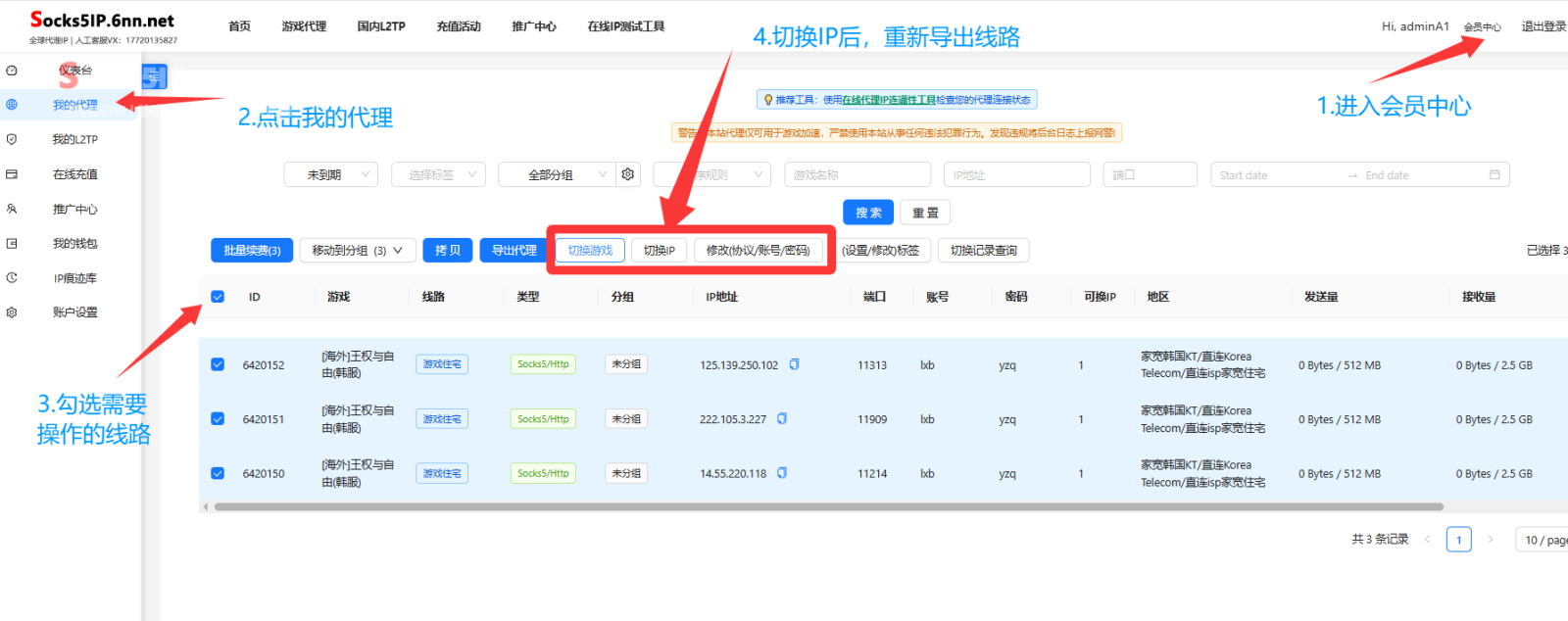Focus the IP地址 input field
Screen dimensions: 1568x621
[1017, 174]
